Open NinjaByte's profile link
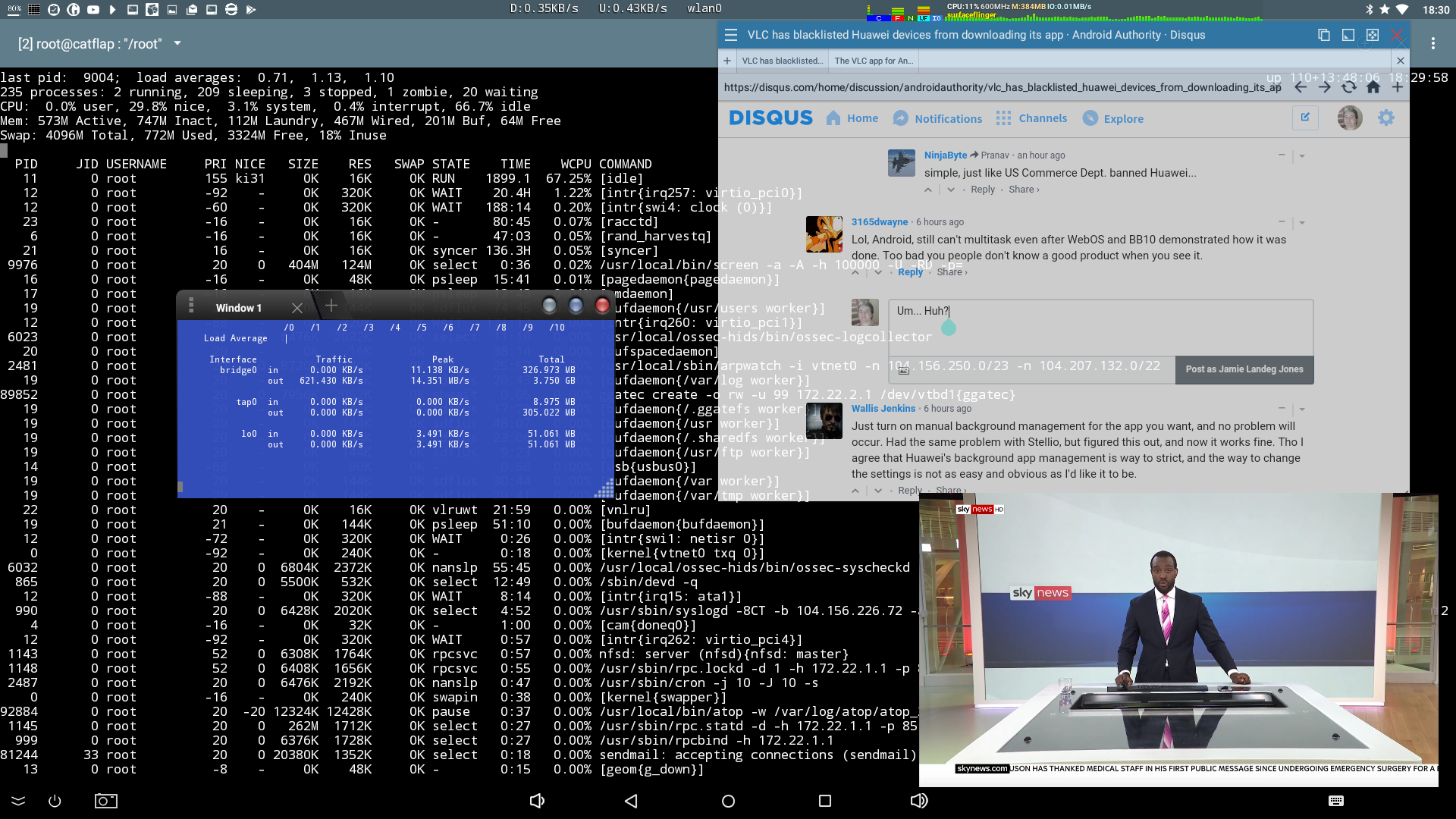1456x819 pixels. pos(945,155)
